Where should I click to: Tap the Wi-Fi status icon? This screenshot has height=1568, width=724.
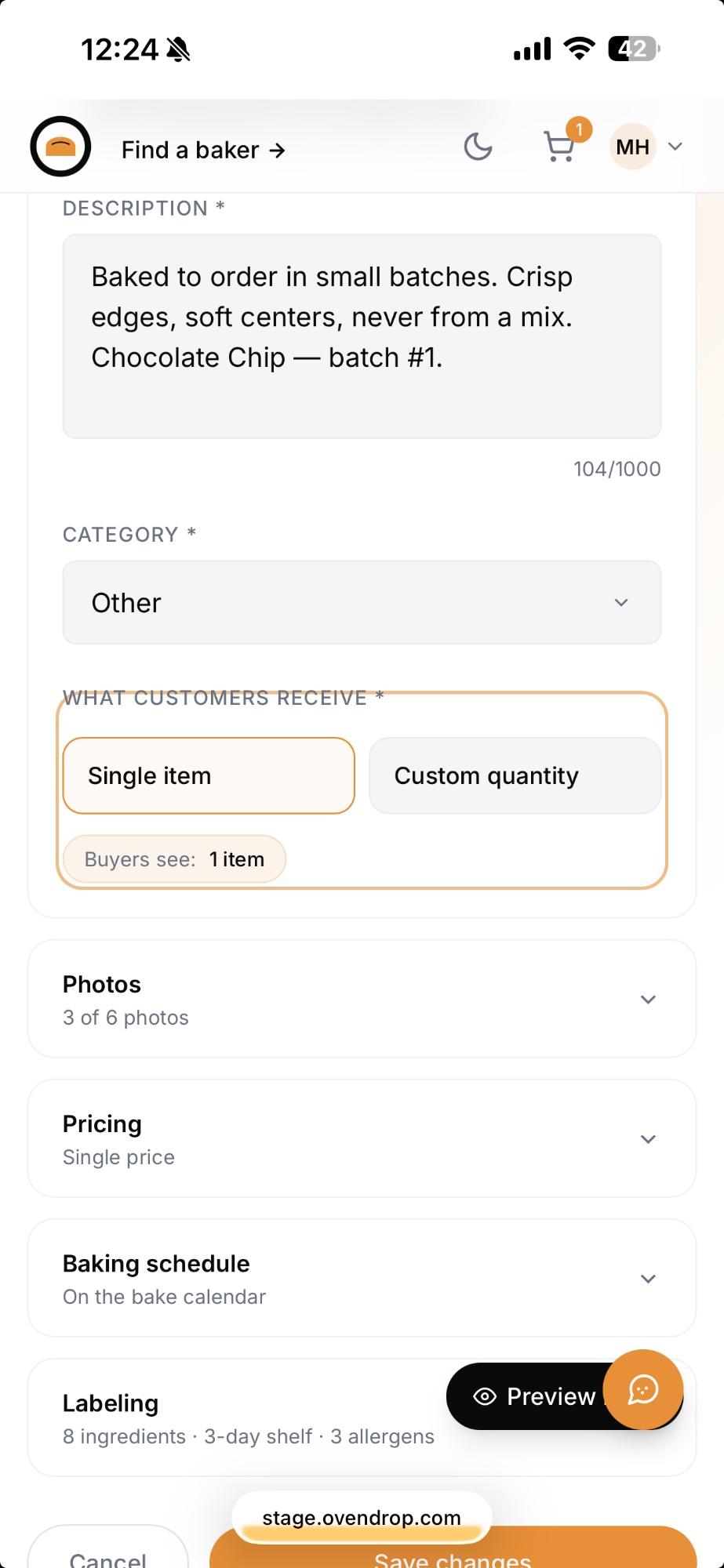coord(579,49)
